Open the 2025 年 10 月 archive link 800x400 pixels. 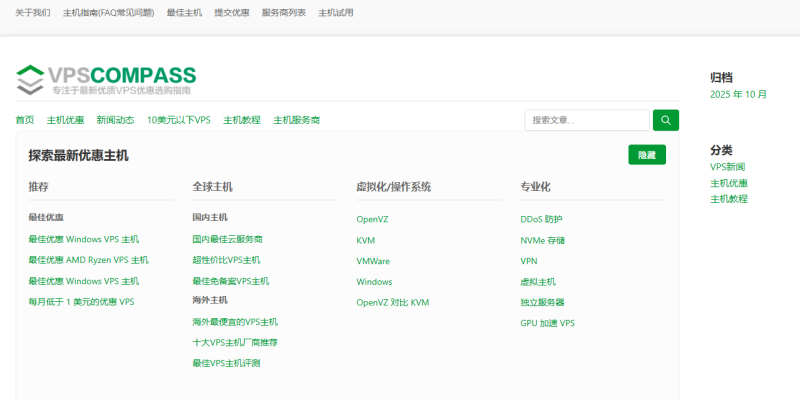738,94
